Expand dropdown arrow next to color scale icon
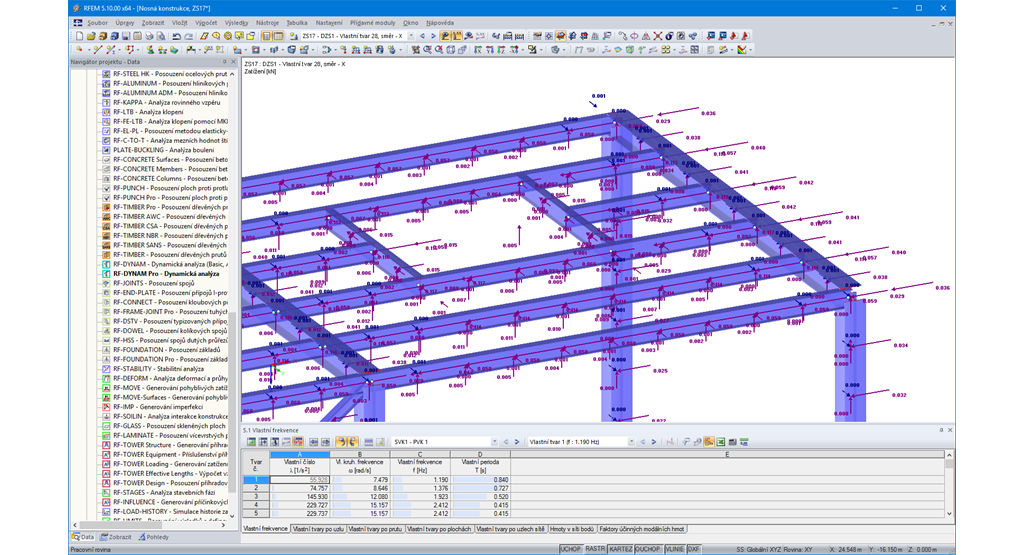This screenshot has height=555, width=1024. pos(750,50)
